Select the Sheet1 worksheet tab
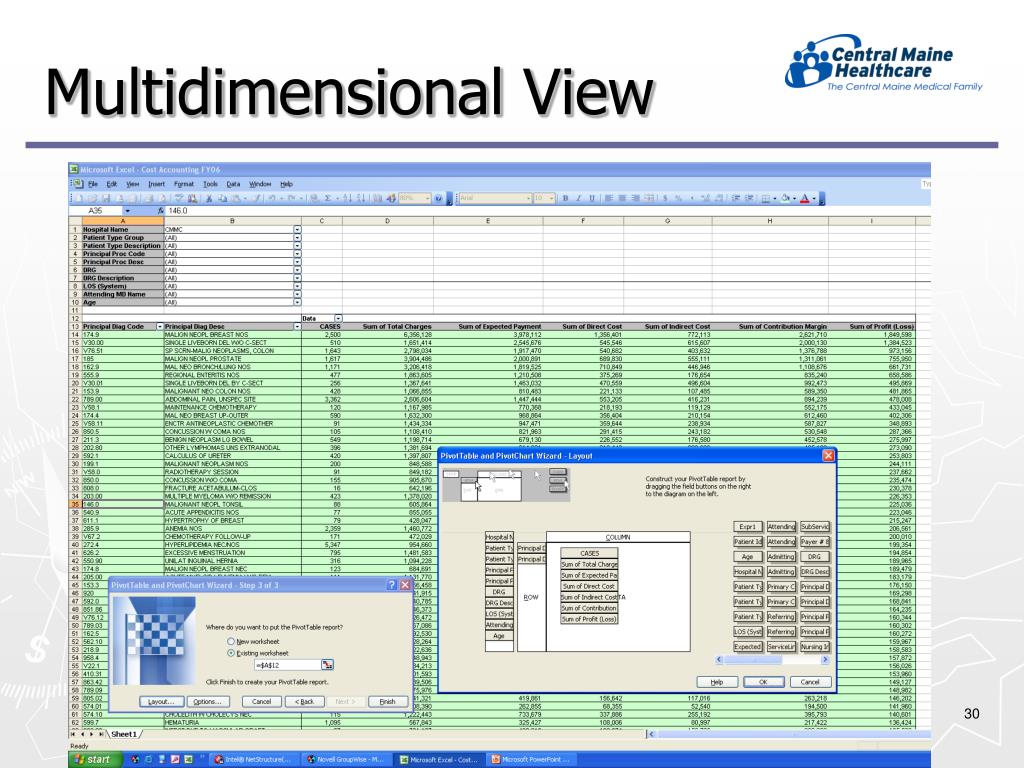Screen dimensions: 1024x768 [123, 734]
